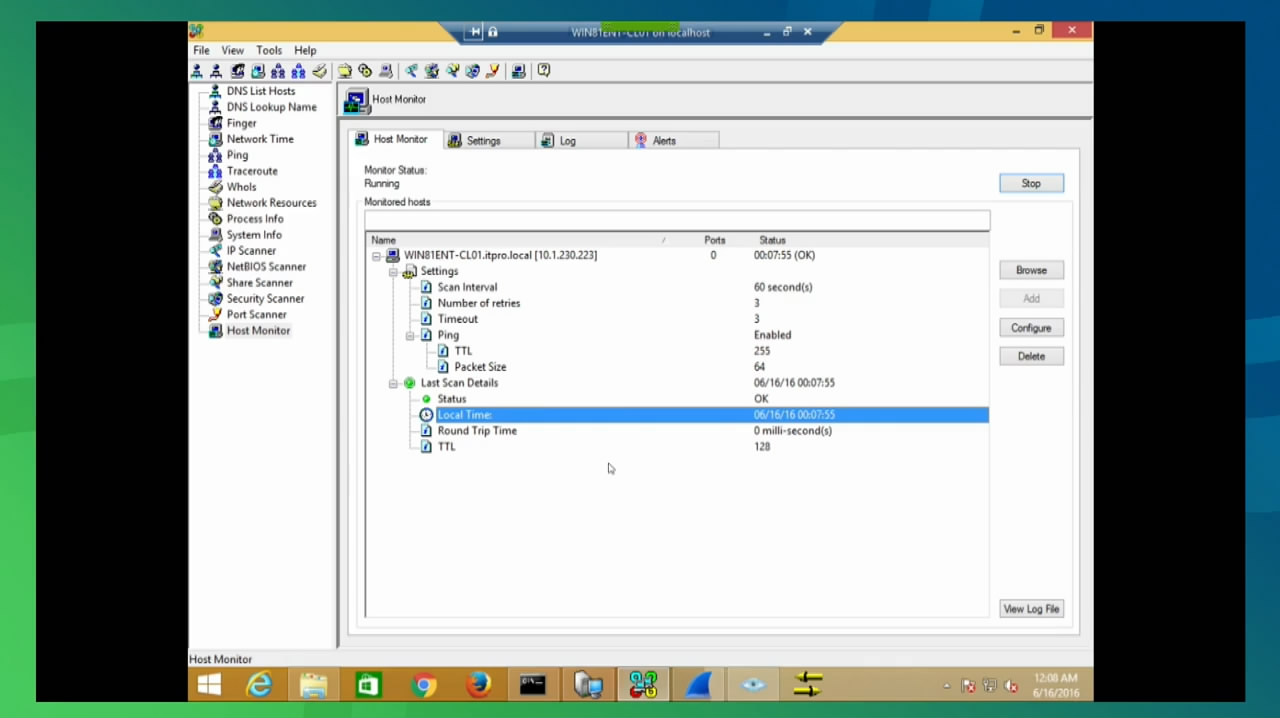The image size is (1280, 718).
Task: Click the Windows Start button
Action: pyautogui.click(x=209, y=685)
